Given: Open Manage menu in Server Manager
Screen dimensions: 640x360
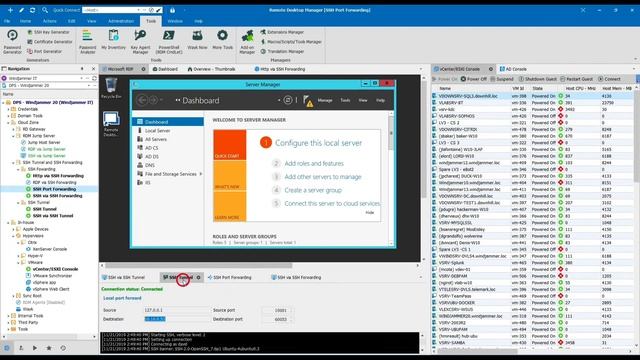Looking at the screenshot, I should point(325,100).
